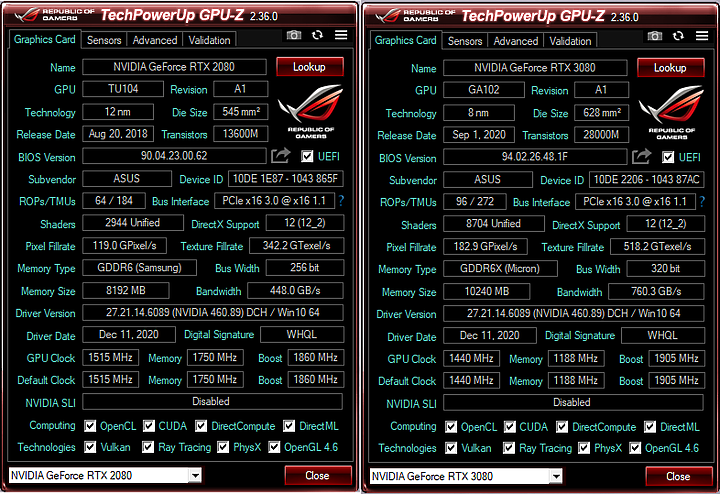
Task: Click the Transistors value 13600M
Action: click(241, 134)
